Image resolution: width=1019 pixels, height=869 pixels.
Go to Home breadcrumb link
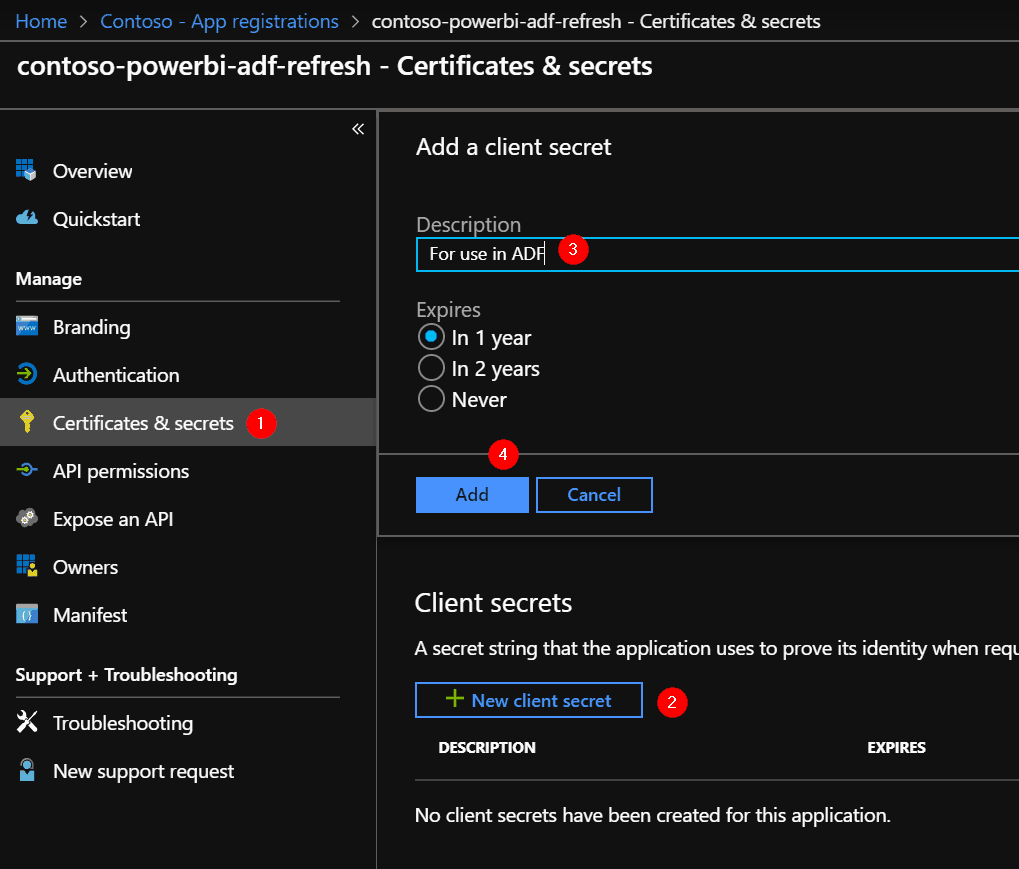tap(41, 21)
